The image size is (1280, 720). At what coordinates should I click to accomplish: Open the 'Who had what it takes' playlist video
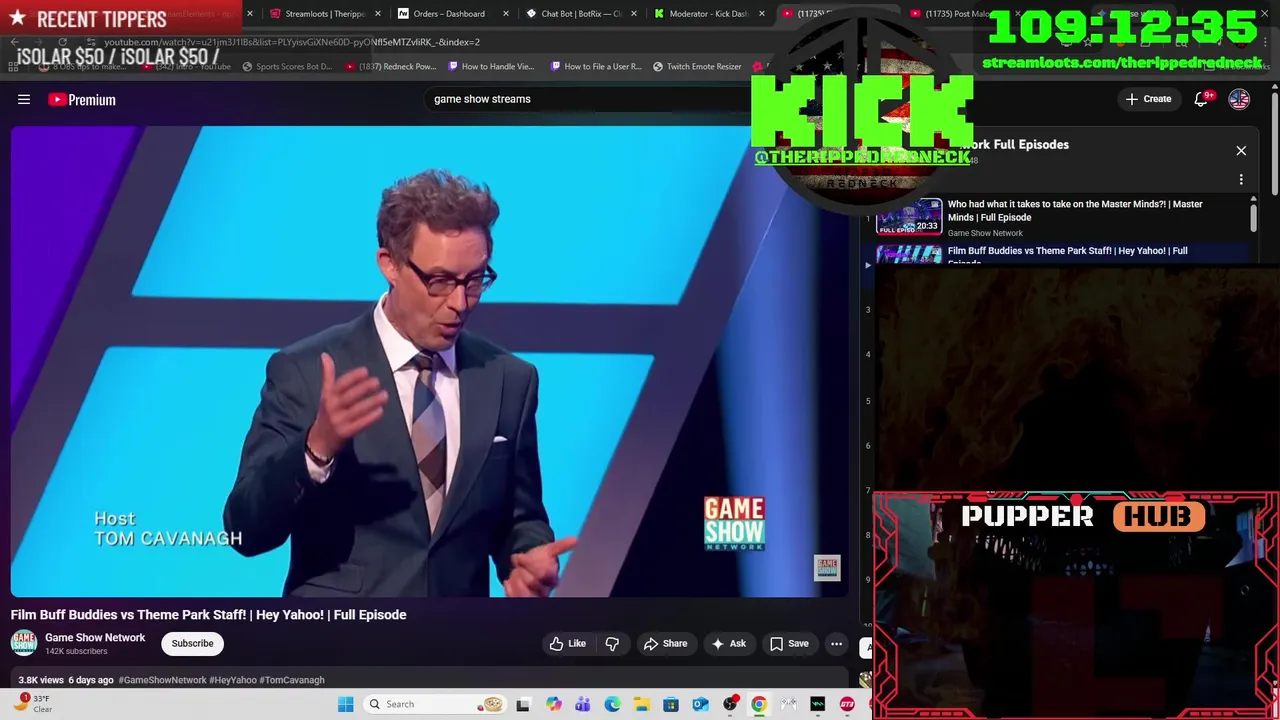[x=1075, y=210]
